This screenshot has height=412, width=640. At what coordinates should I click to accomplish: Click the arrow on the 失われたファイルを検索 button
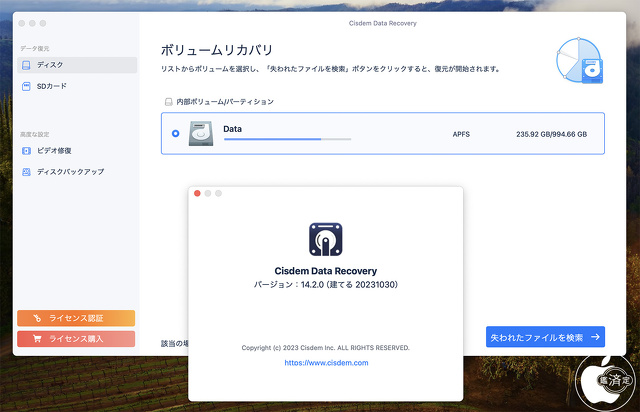(596, 337)
